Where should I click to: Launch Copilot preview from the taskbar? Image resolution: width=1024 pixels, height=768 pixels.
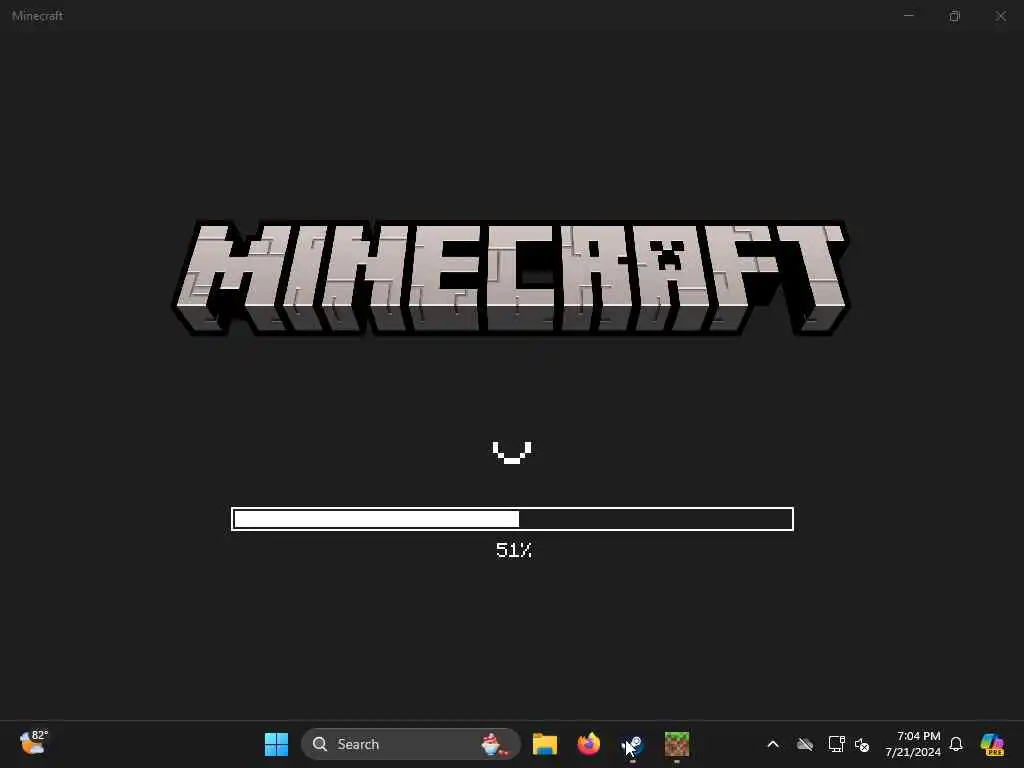[x=992, y=744]
